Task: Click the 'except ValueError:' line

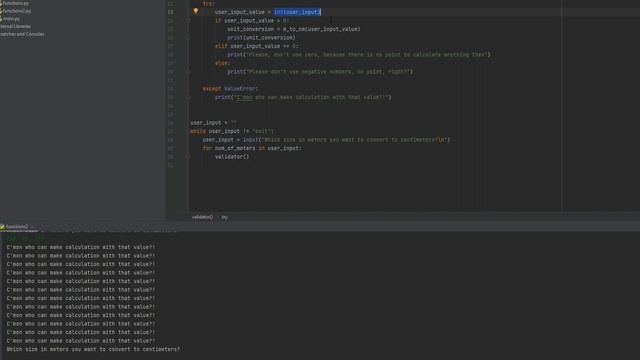Action: click(x=231, y=89)
